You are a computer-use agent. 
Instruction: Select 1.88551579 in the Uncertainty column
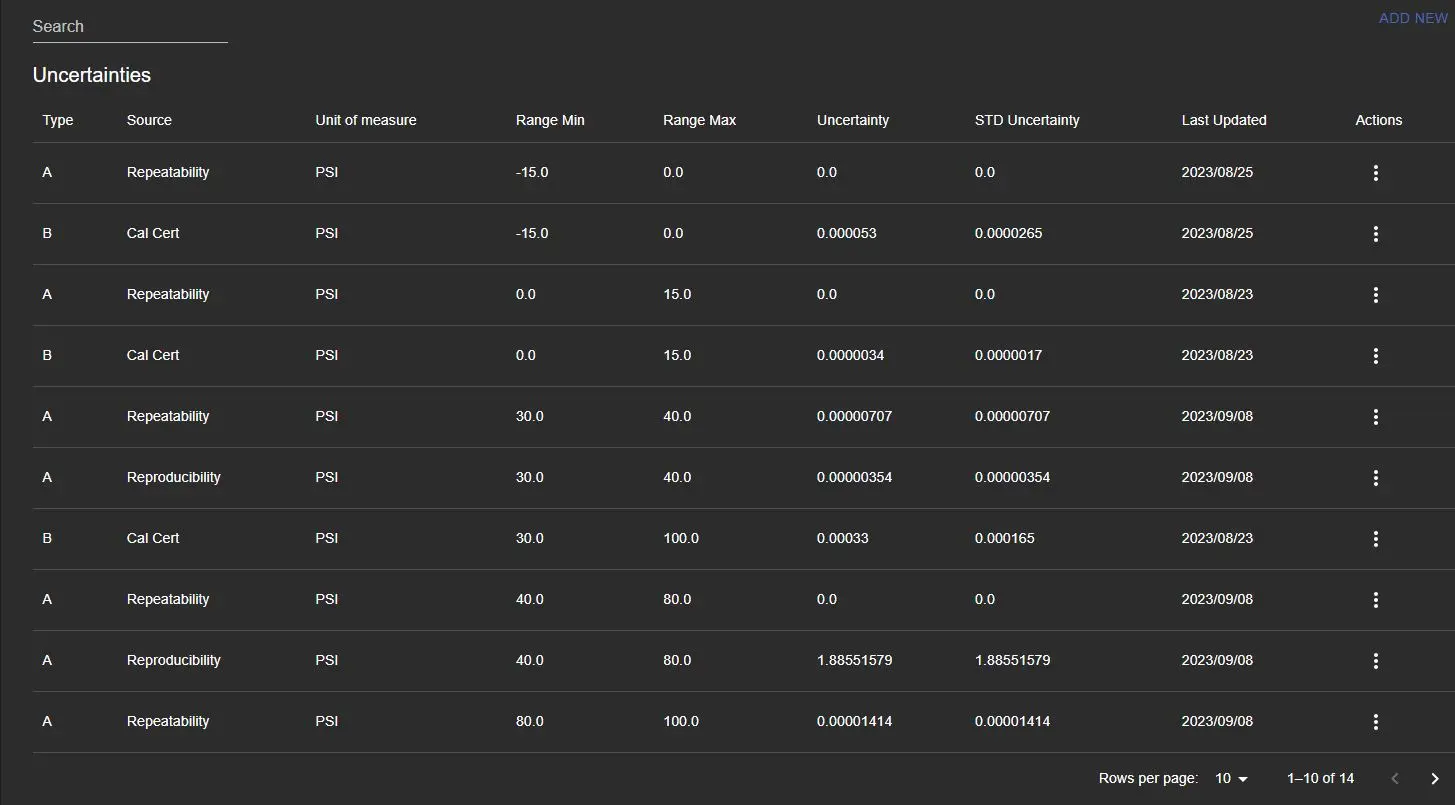(x=855, y=660)
